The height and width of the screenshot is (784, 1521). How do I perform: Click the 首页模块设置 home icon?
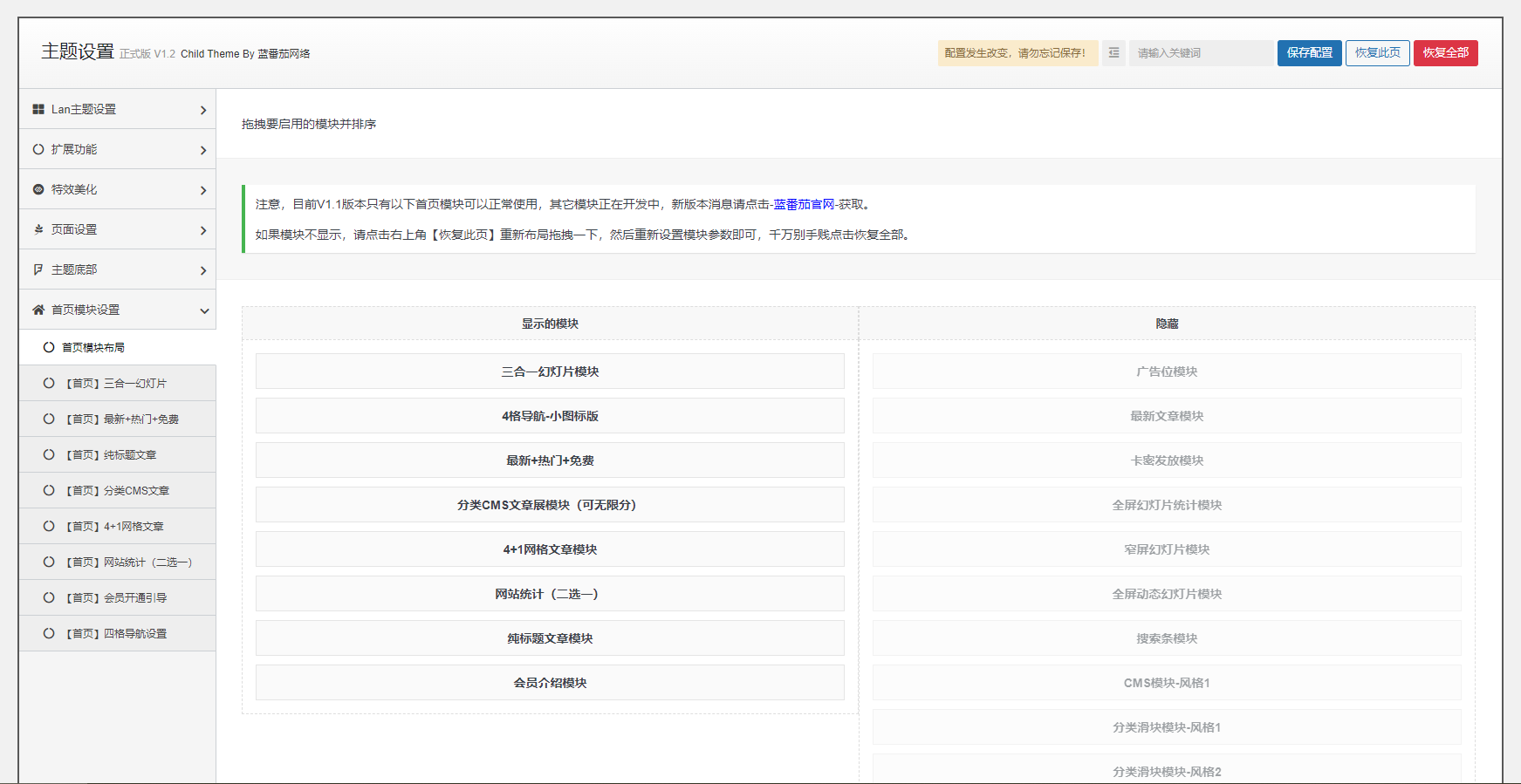pyautogui.click(x=38, y=310)
